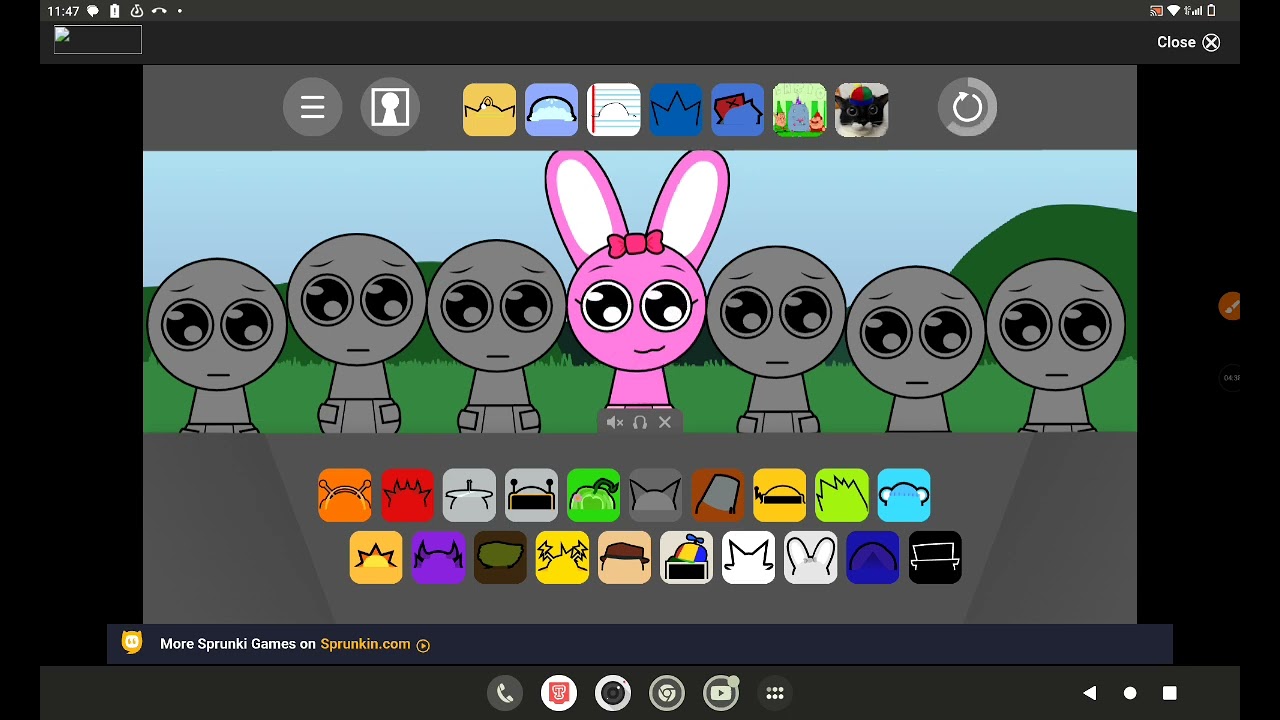This screenshot has width=1280, height=720.
Task: Open the red app icon in dock
Action: point(559,693)
